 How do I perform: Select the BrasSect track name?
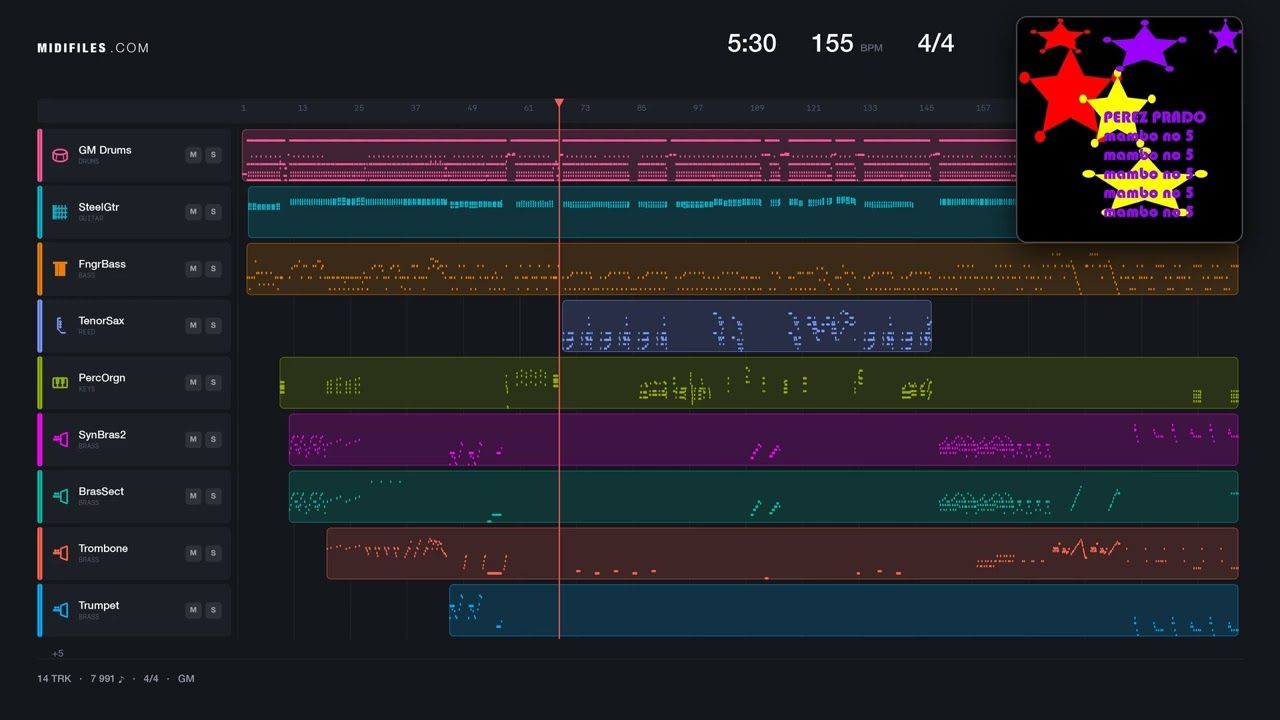pyautogui.click(x=101, y=492)
